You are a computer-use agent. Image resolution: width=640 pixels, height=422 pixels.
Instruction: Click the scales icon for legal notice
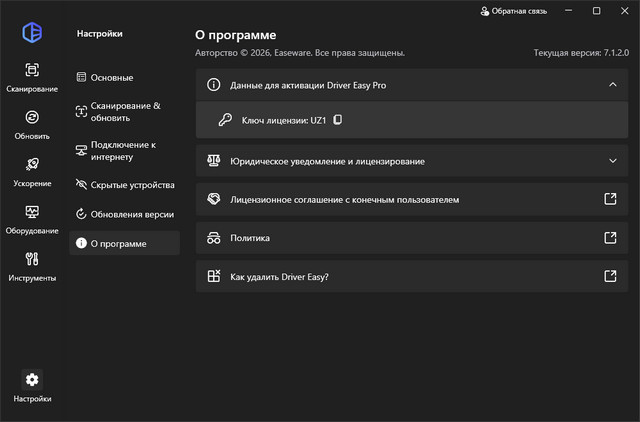pyautogui.click(x=213, y=161)
